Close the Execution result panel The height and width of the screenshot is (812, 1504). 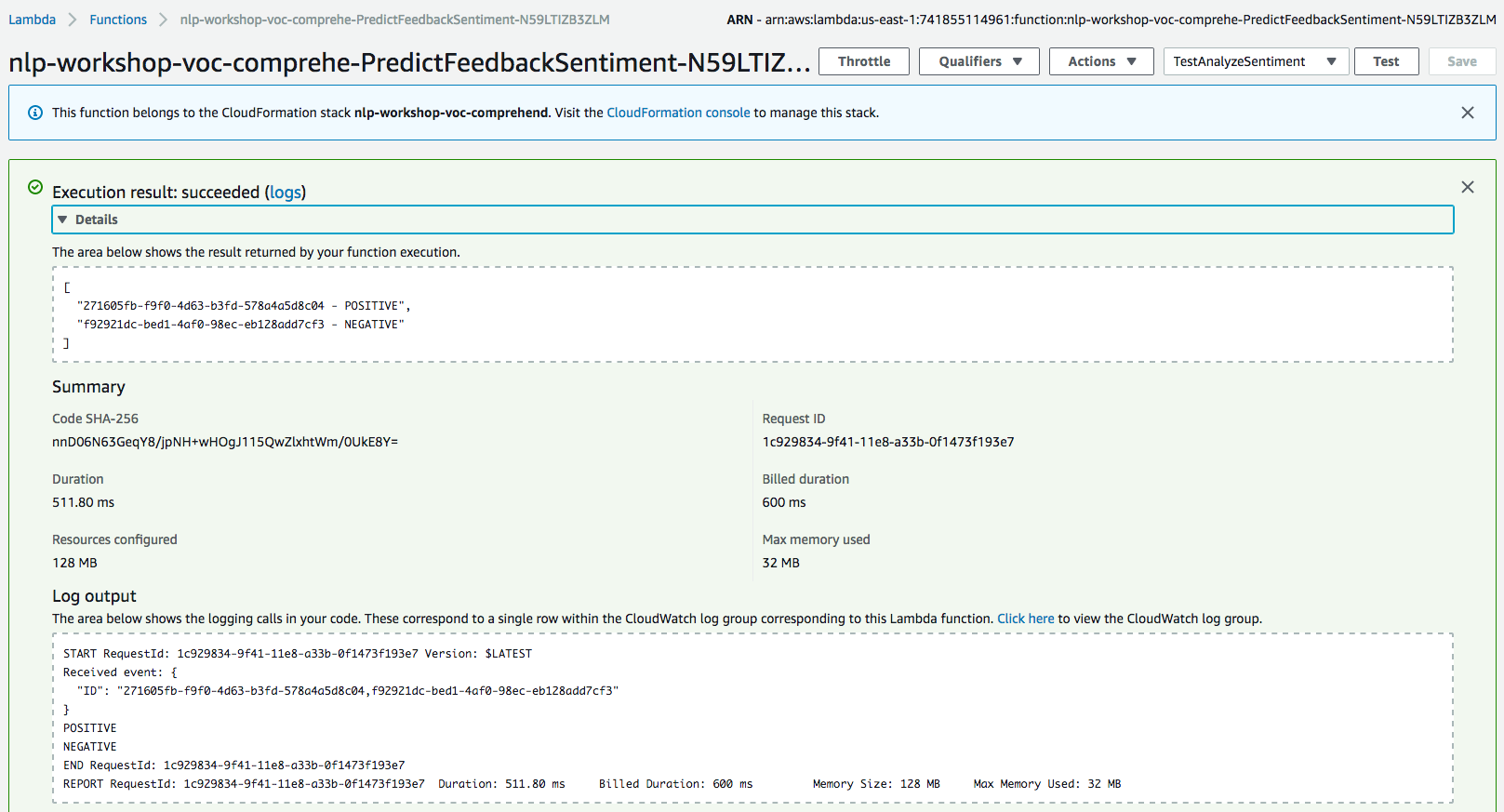point(1468,187)
